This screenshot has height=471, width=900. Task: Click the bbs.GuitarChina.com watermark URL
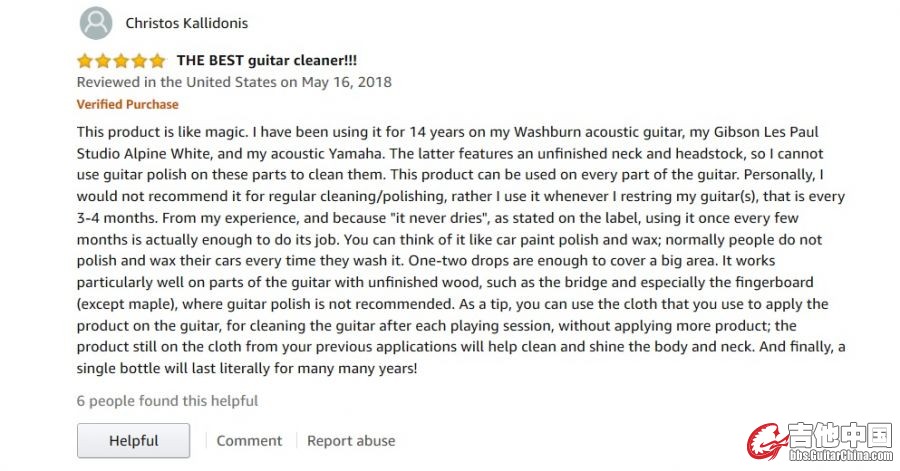[x=841, y=456]
